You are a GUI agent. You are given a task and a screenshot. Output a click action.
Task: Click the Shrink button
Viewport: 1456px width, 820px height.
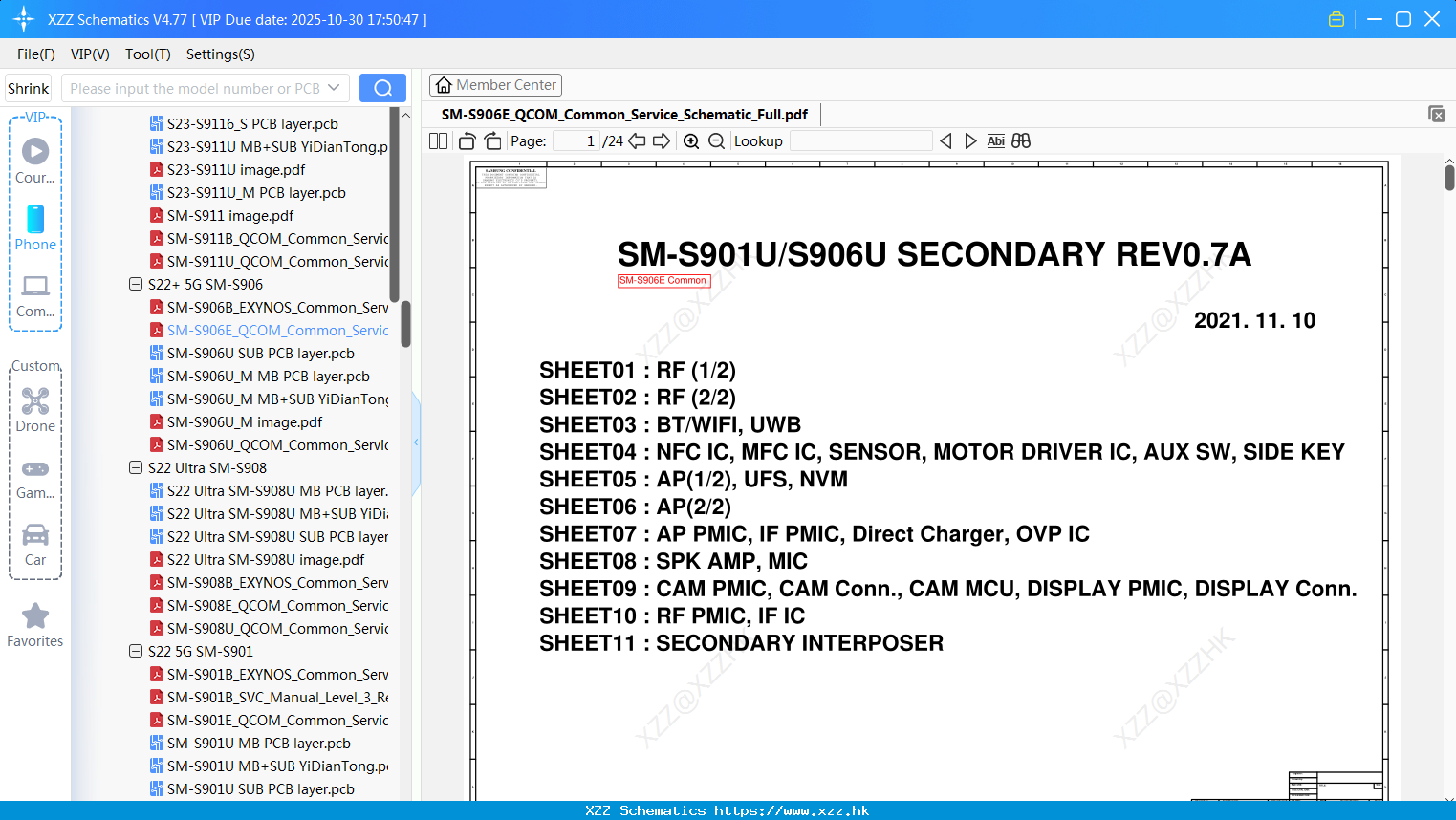28,88
